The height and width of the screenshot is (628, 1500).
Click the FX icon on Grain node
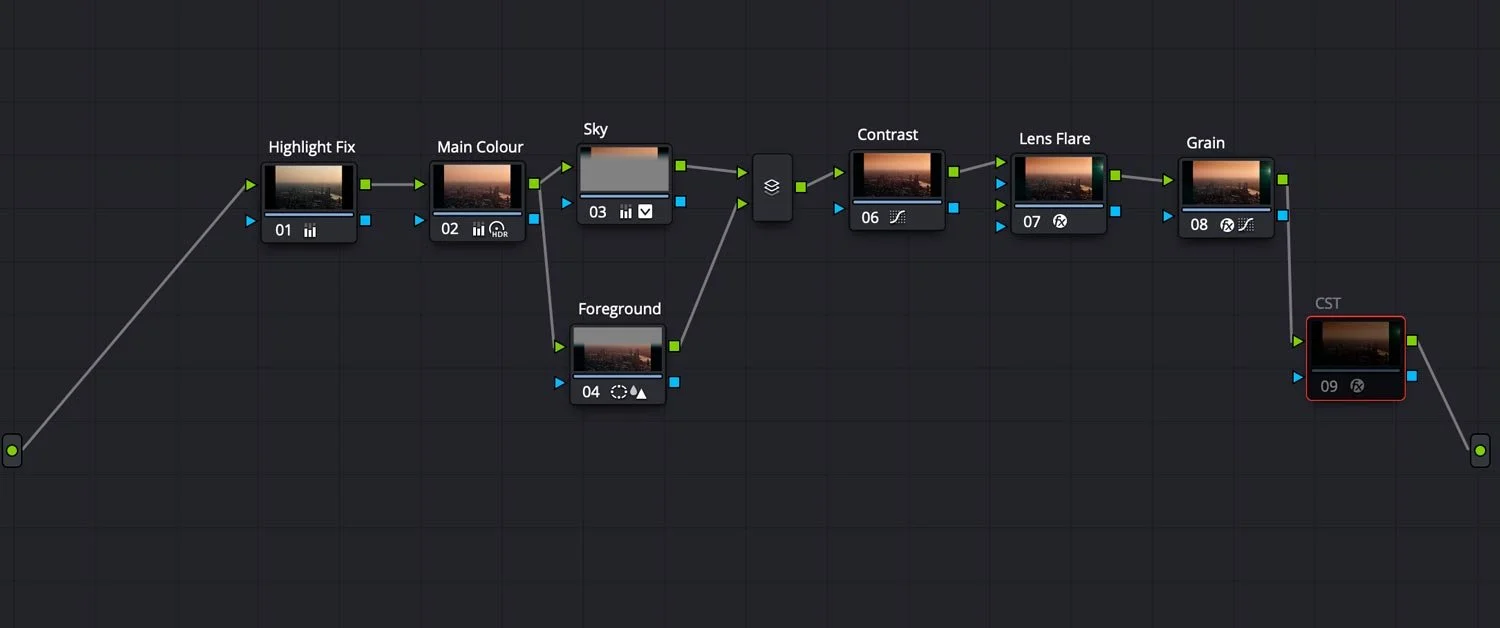pyautogui.click(x=1227, y=225)
